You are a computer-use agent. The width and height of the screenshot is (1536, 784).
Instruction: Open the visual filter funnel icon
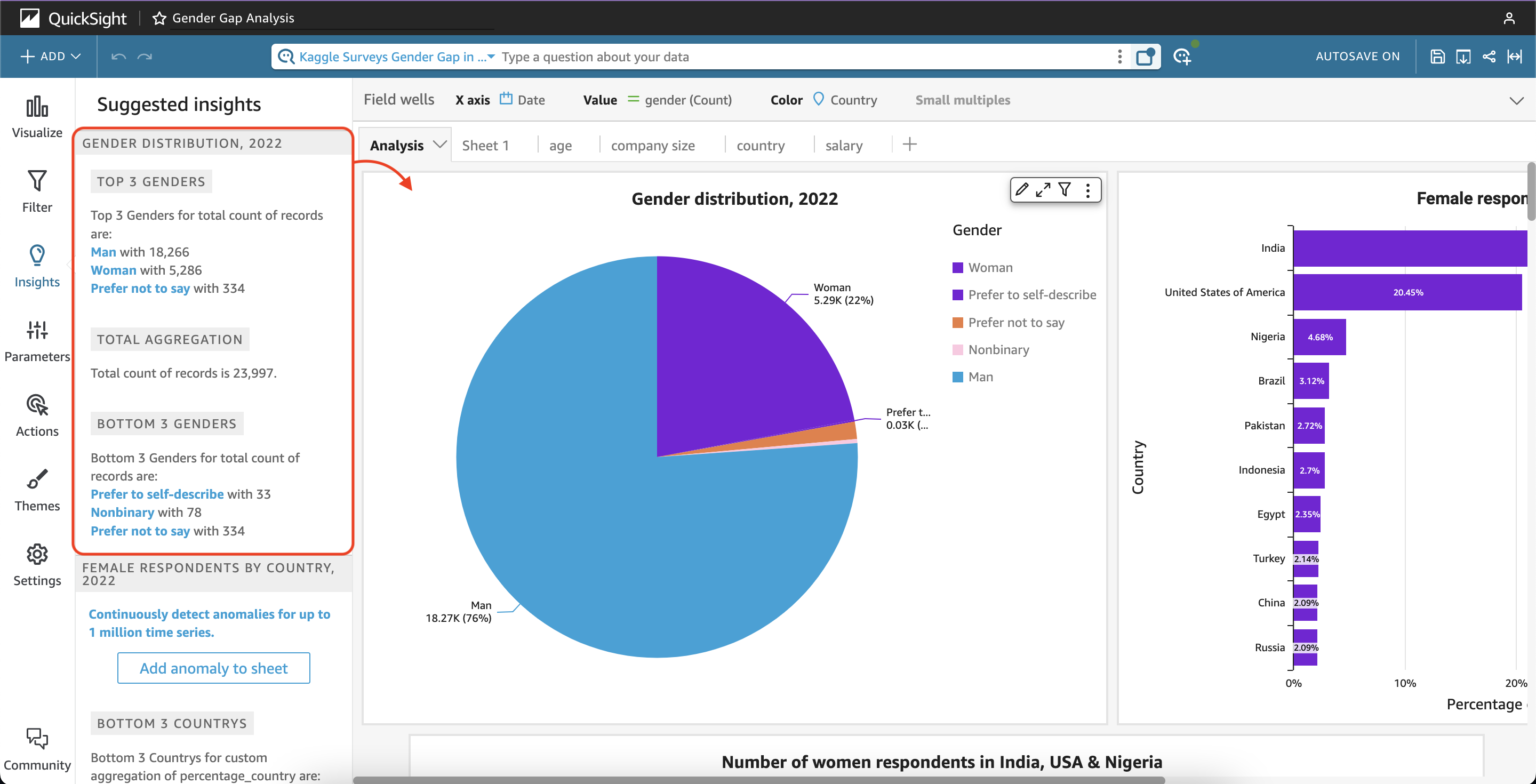(x=1065, y=189)
